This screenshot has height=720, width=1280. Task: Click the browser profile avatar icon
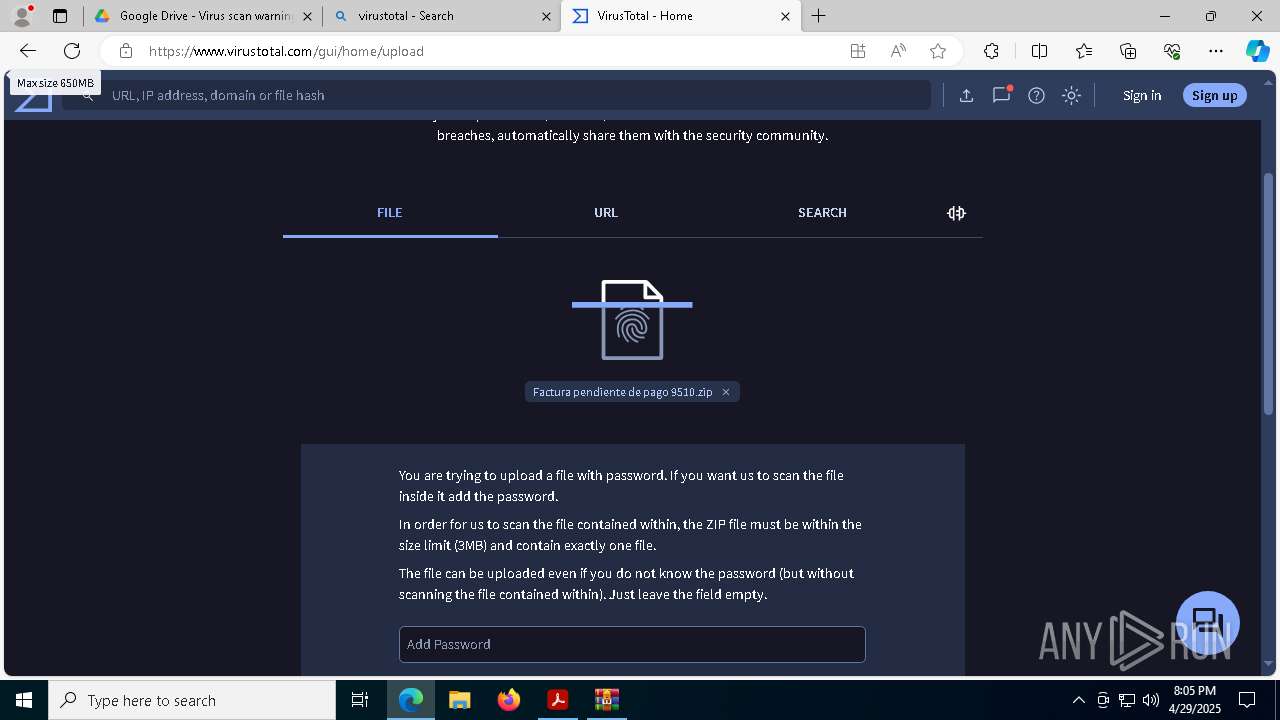(x=22, y=15)
